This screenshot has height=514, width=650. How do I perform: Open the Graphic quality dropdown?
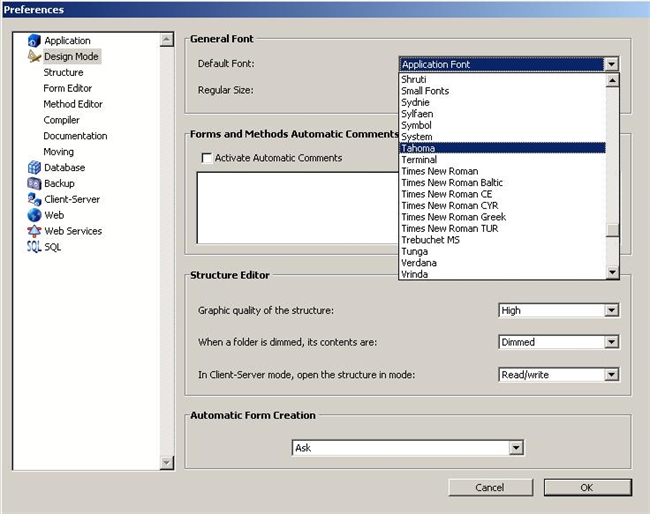pyautogui.click(x=611, y=311)
